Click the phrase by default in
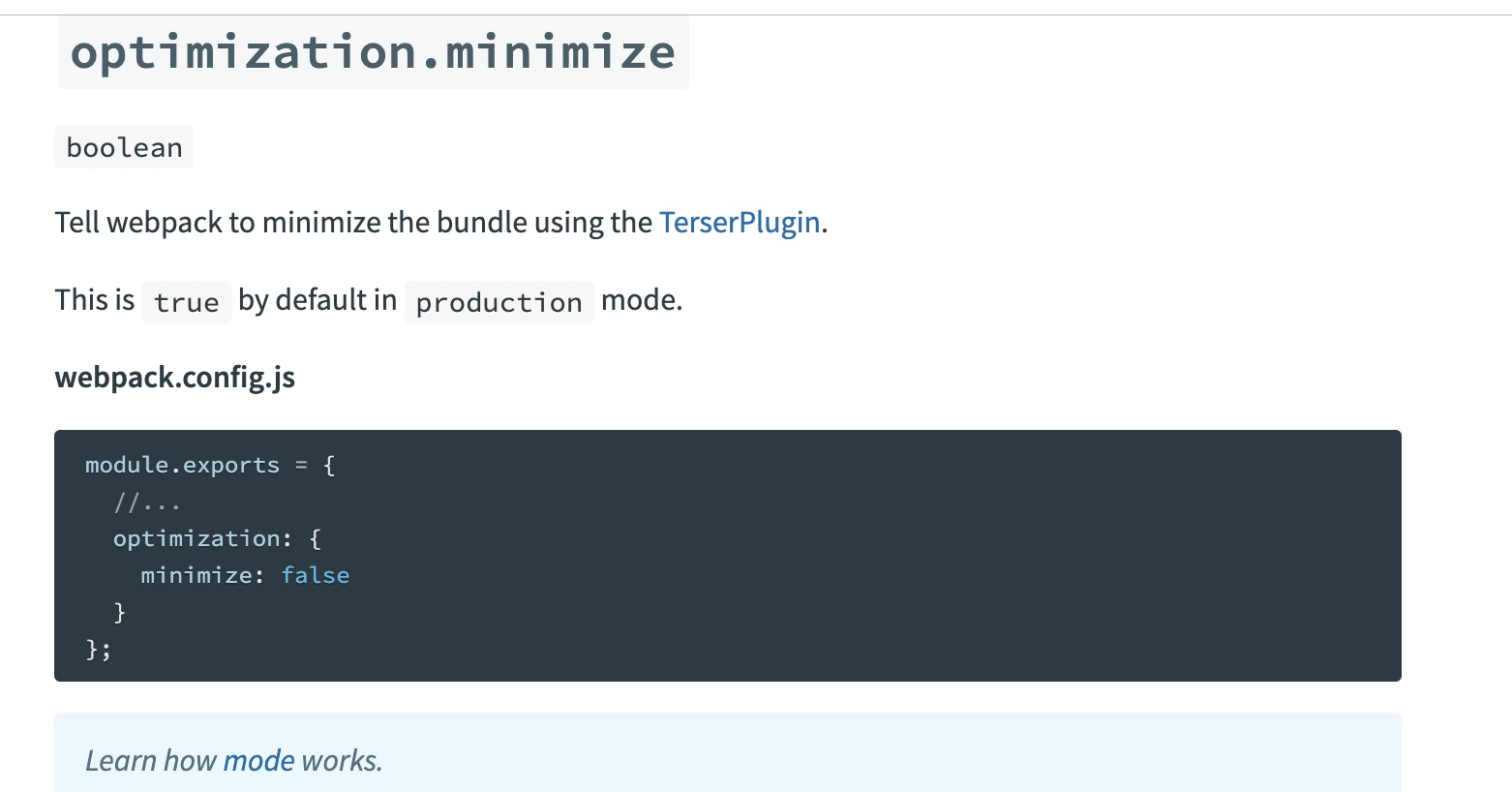The width and height of the screenshot is (1512, 792). coord(318,300)
